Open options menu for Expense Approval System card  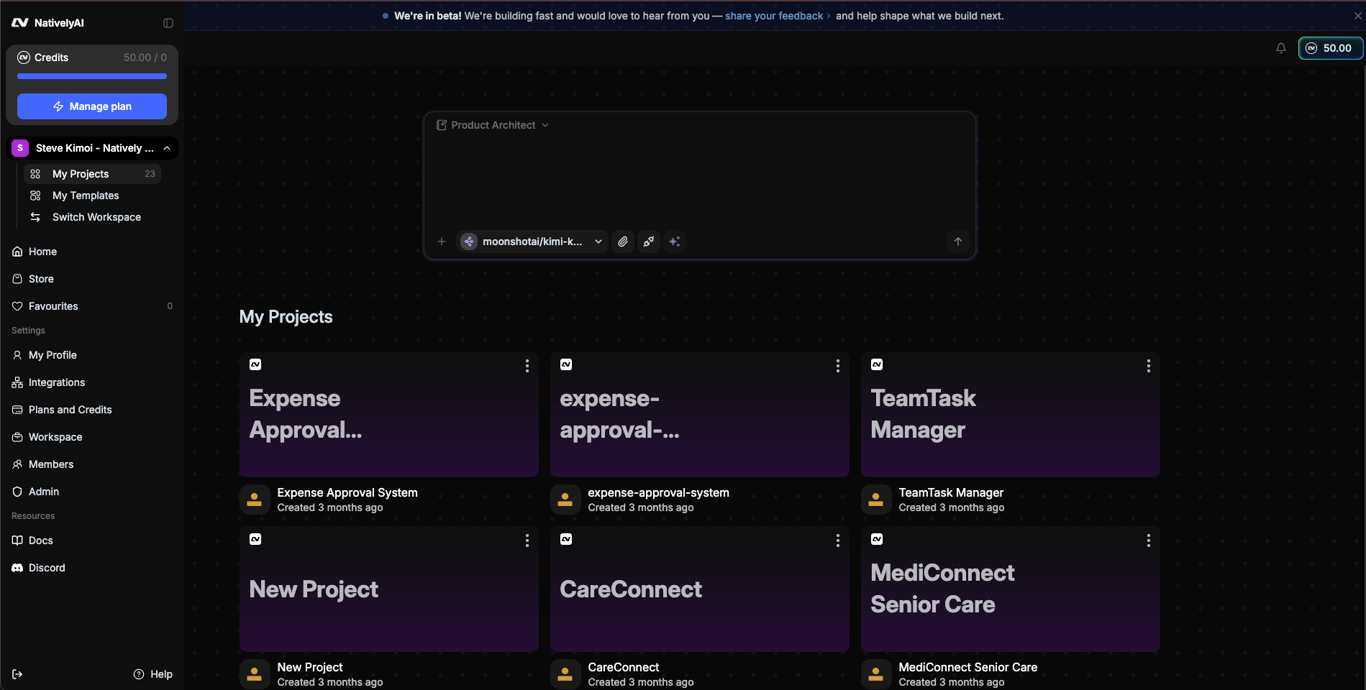527,366
